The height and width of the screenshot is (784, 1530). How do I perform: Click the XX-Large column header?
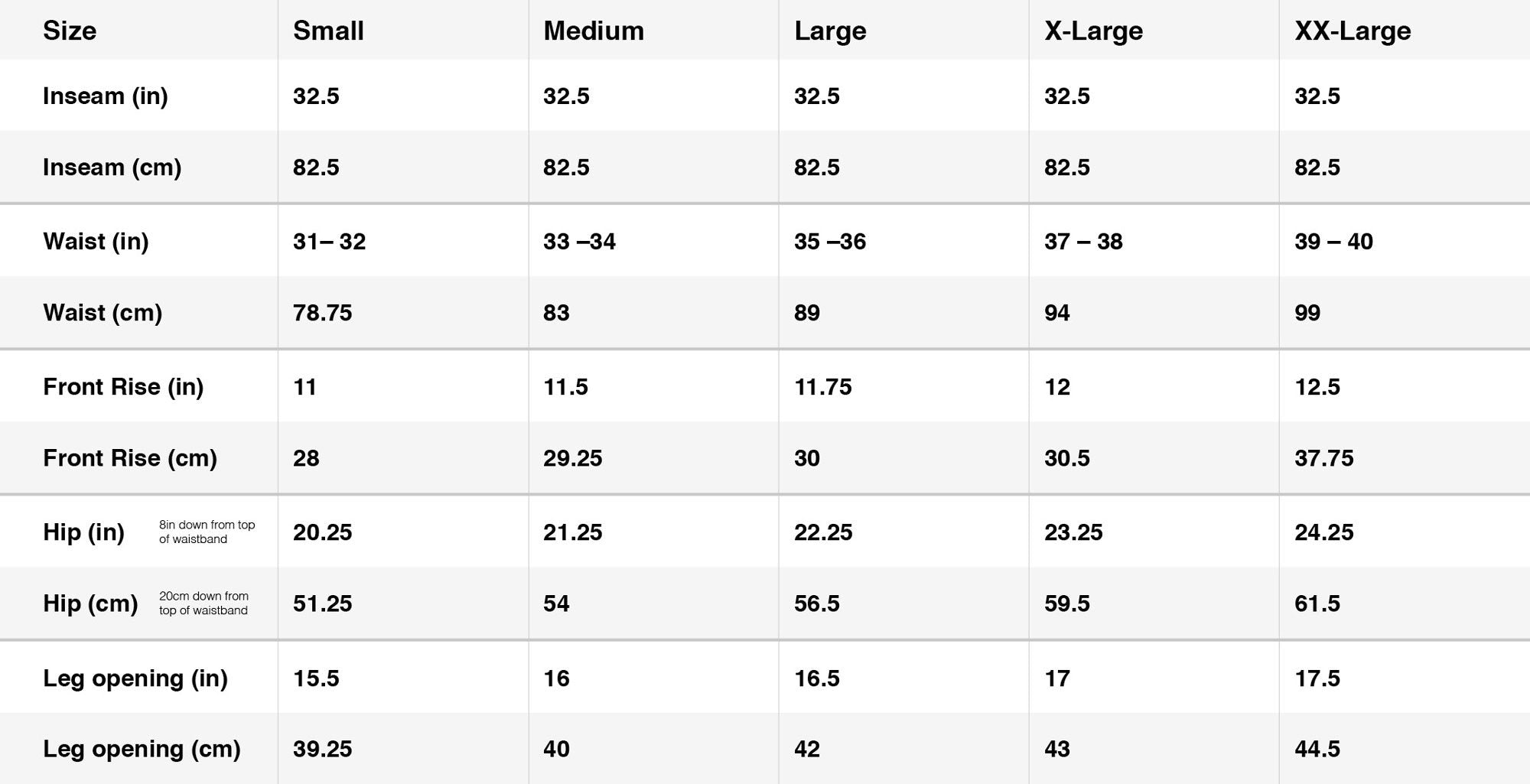coord(1353,31)
